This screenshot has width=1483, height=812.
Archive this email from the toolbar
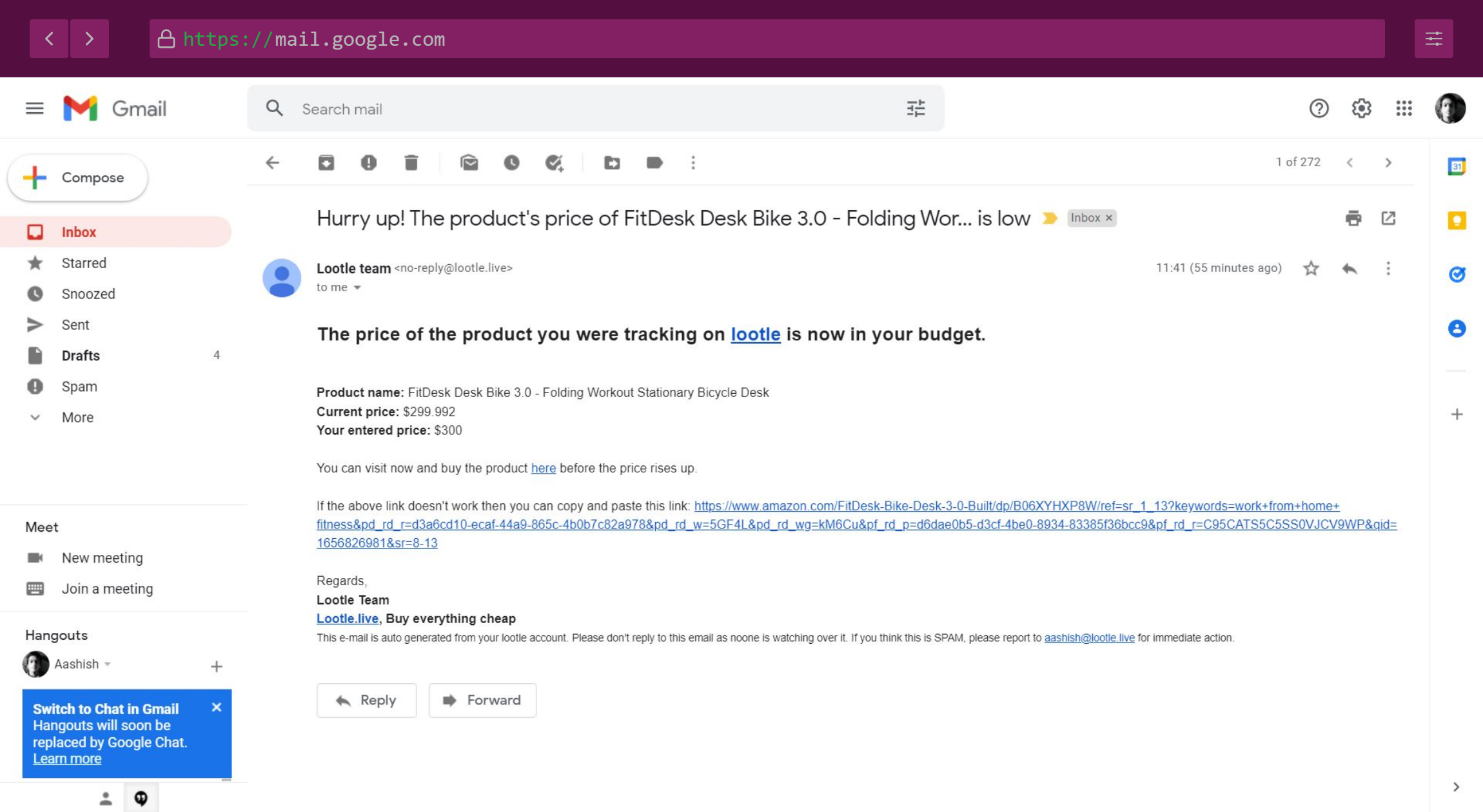326,162
